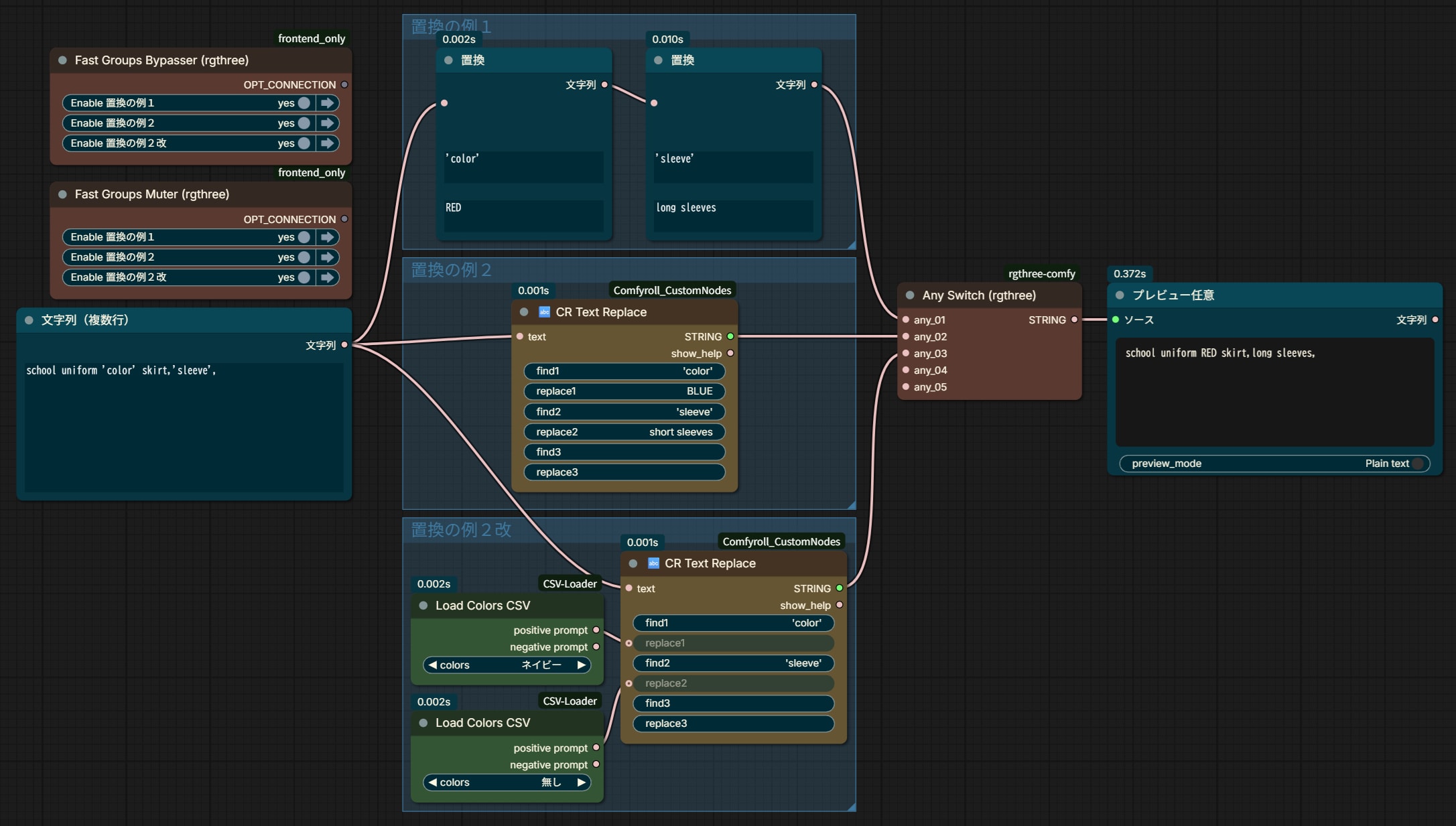Toggle Muter Enable 置換の例１ yes switch
The height and width of the screenshot is (826, 1456).
pyautogui.click(x=304, y=237)
